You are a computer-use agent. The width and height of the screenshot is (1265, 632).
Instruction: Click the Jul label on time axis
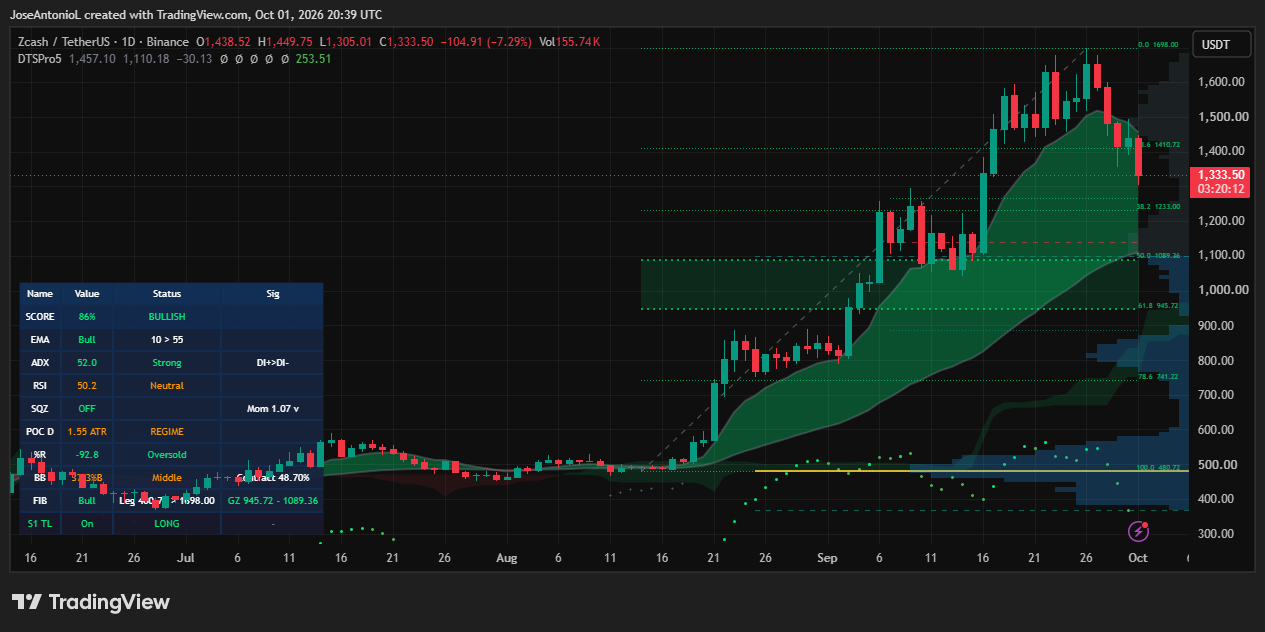point(187,558)
